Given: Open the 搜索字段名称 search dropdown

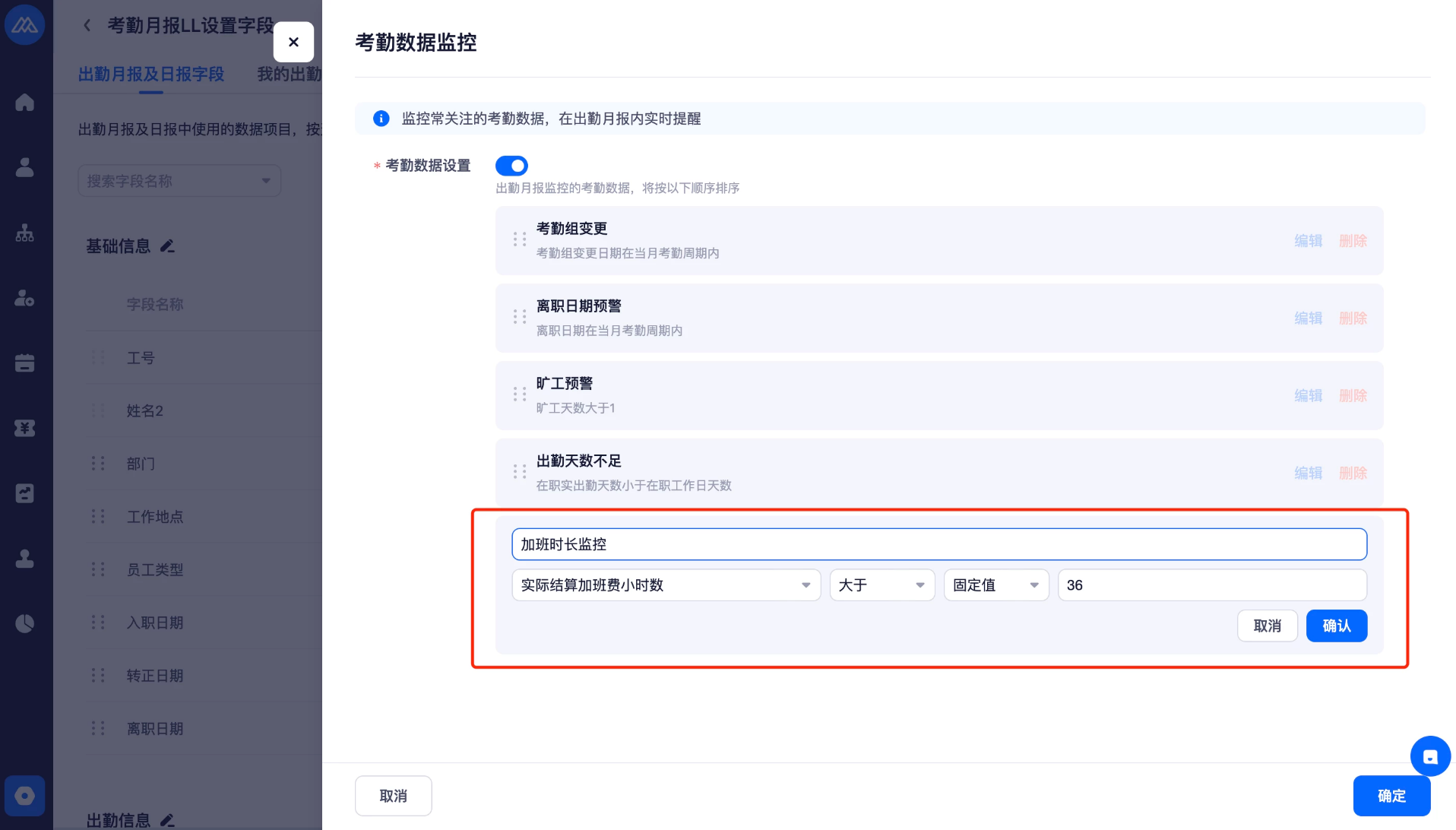Looking at the screenshot, I should pyautogui.click(x=179, y=181).
